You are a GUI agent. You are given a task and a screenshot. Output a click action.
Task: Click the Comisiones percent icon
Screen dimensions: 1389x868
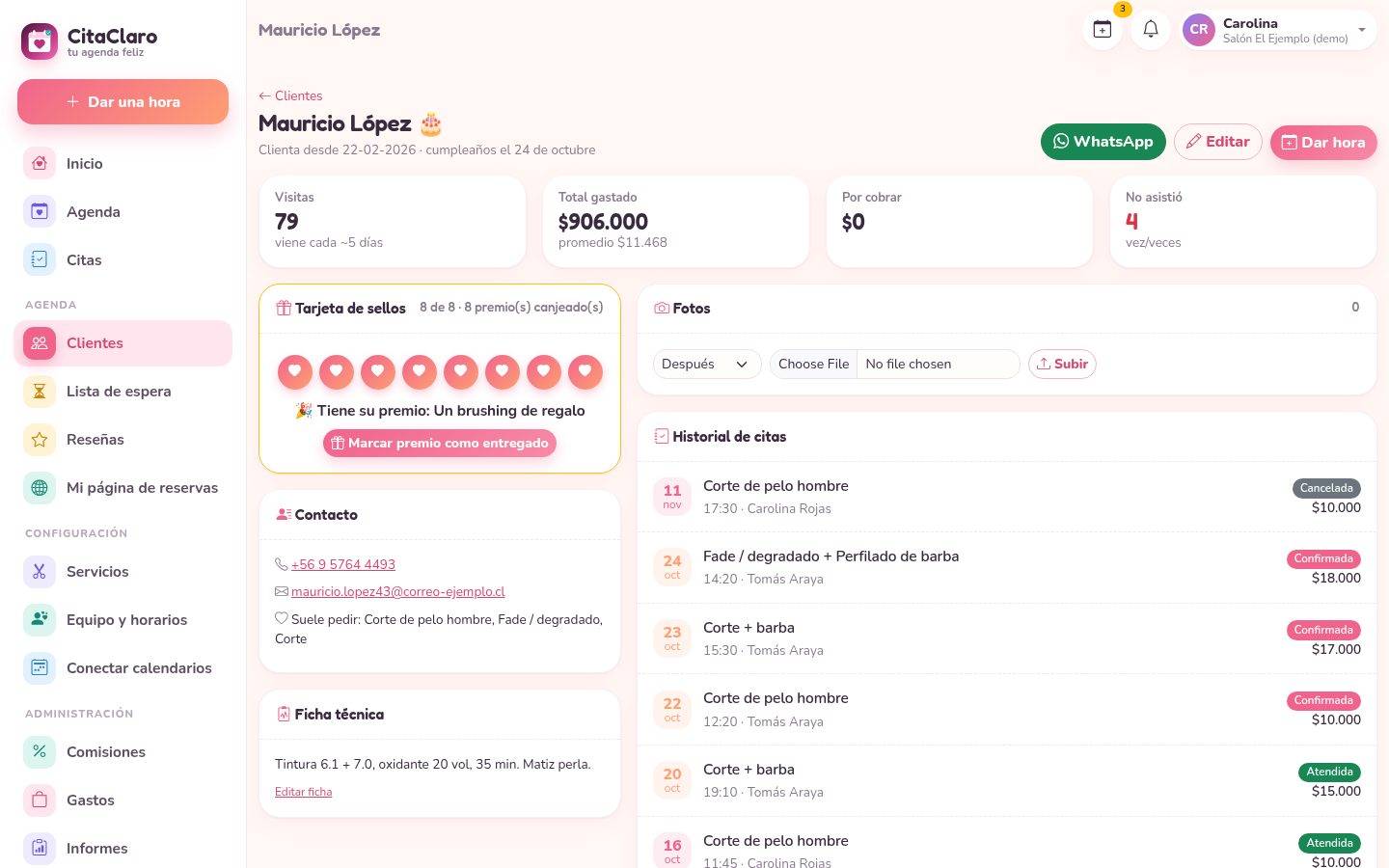(x=40, y=751)
